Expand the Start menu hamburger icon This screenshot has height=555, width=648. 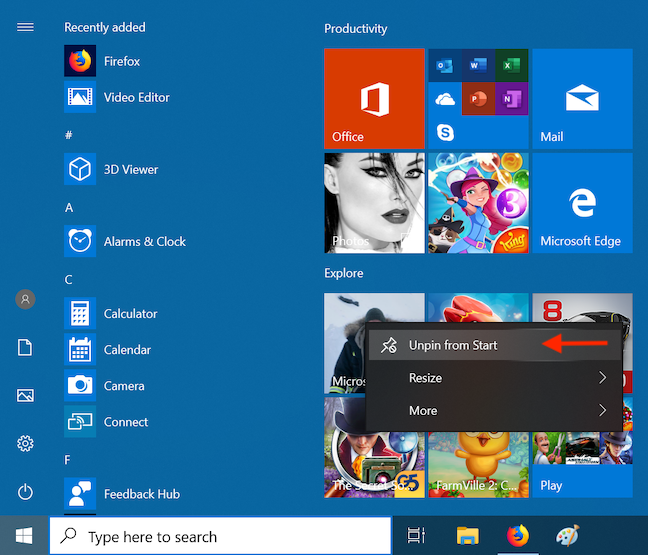click(25, 27)
